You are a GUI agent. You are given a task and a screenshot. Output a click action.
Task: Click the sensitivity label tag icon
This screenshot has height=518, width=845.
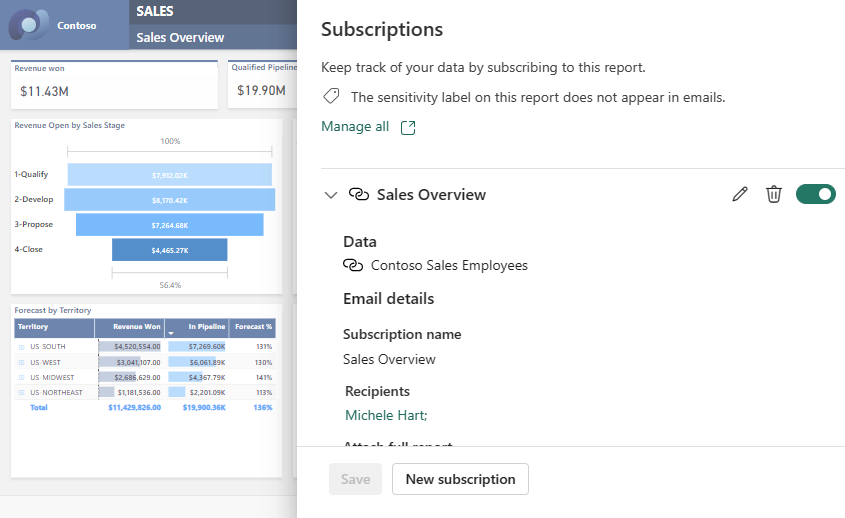pyautogui.click(x=331, y=96)
